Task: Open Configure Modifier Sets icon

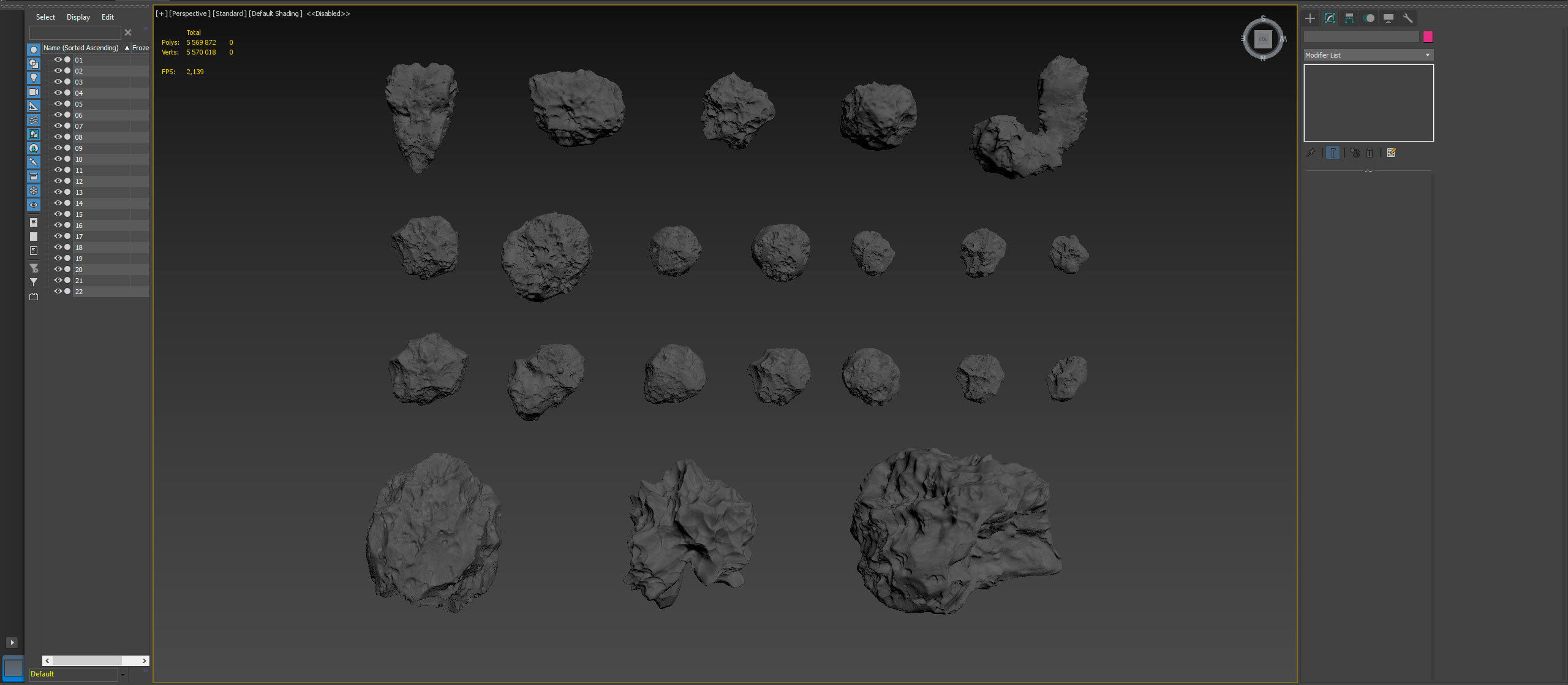Action: pyautogui.click(x=1391, y=153)
